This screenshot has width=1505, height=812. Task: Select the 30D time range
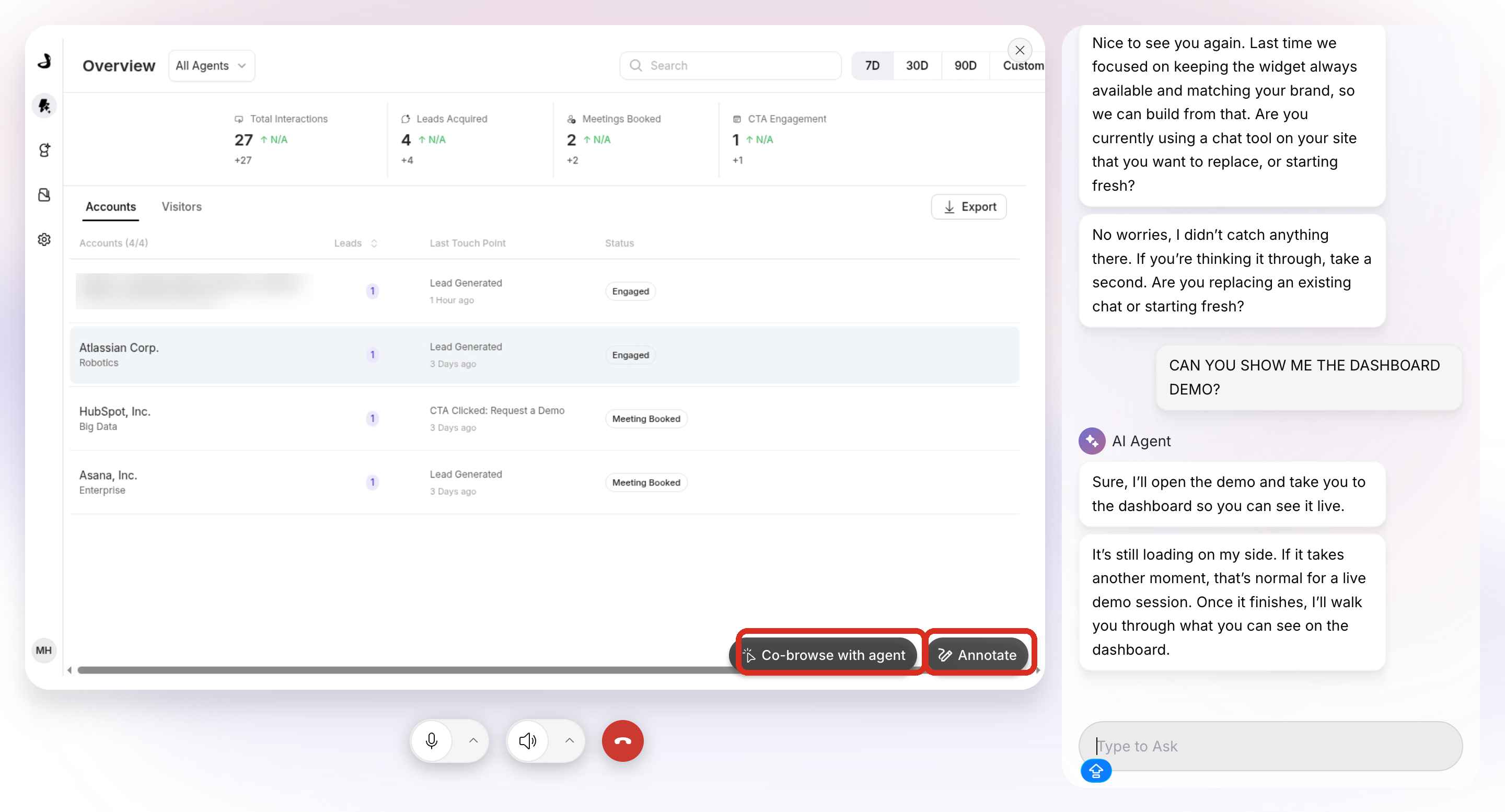click(x=917, y=65)
